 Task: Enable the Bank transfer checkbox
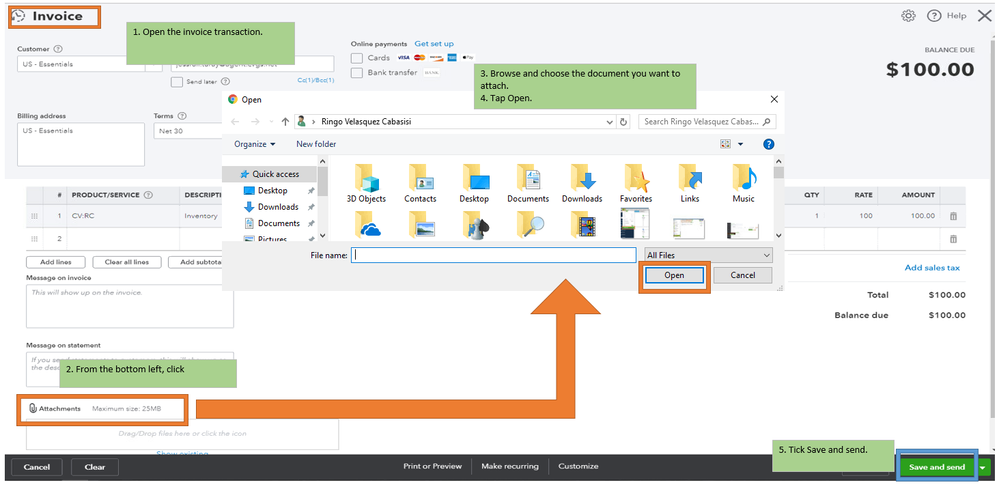click(x=357, y=73)
